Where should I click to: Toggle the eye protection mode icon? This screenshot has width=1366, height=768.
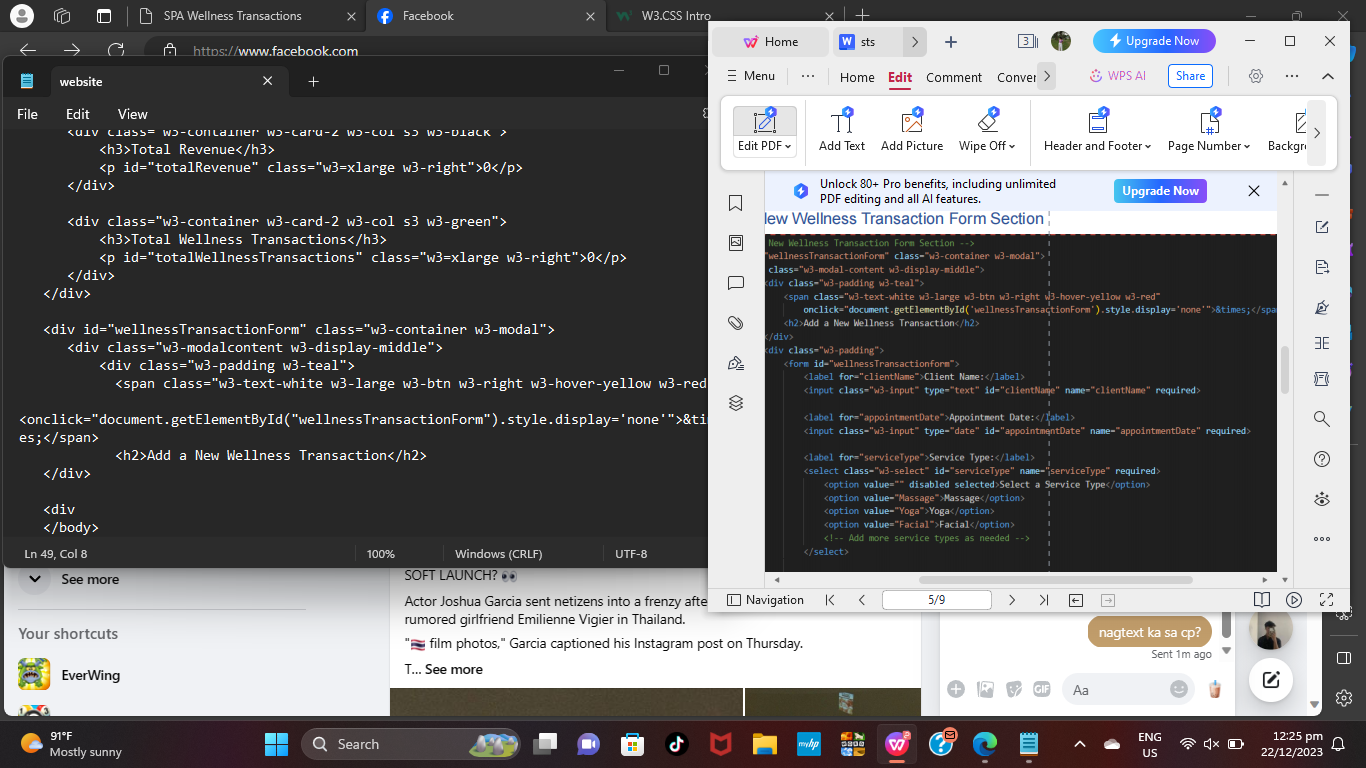point(1322,499)
